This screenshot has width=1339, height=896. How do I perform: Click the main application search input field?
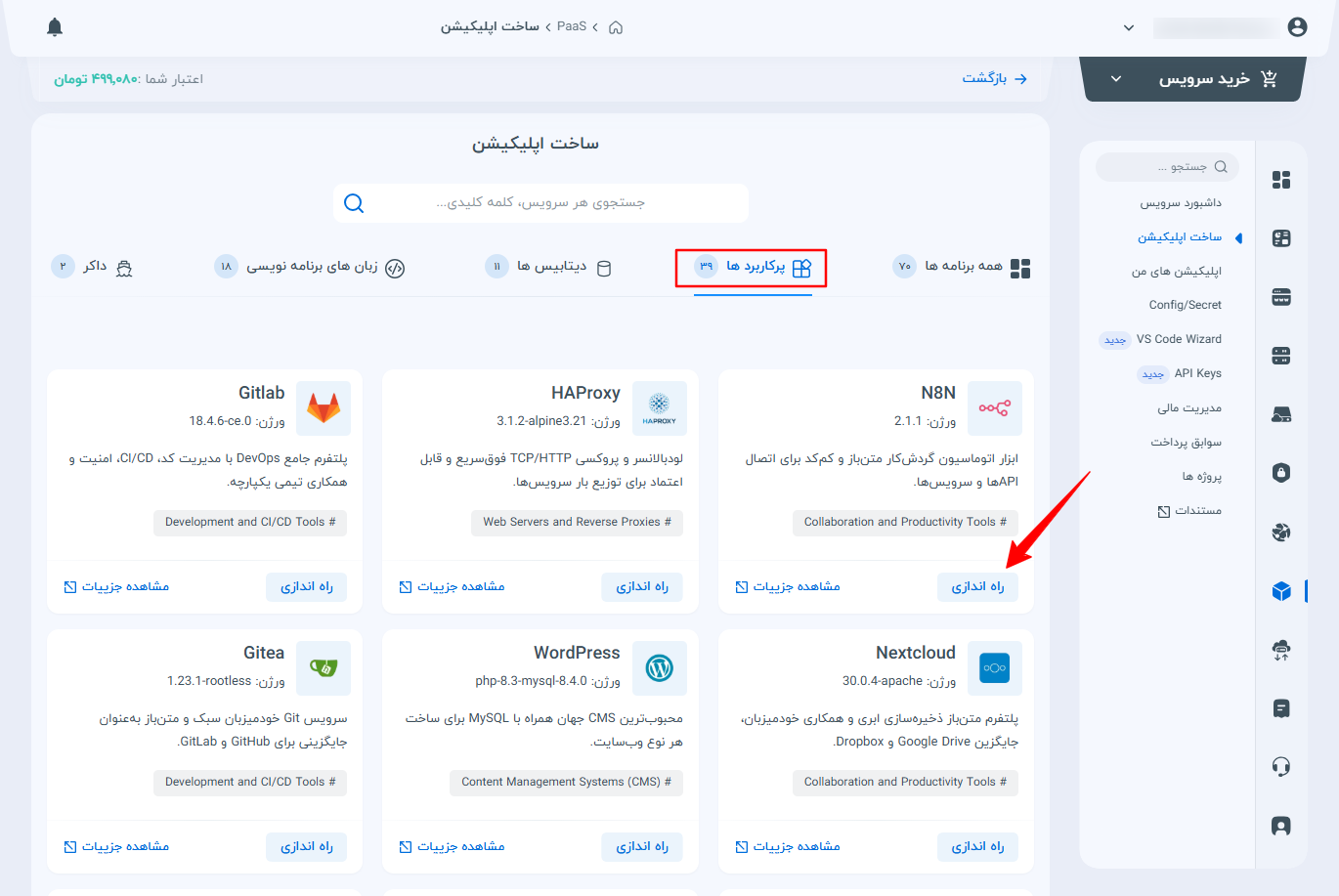[x=541, y=203]
